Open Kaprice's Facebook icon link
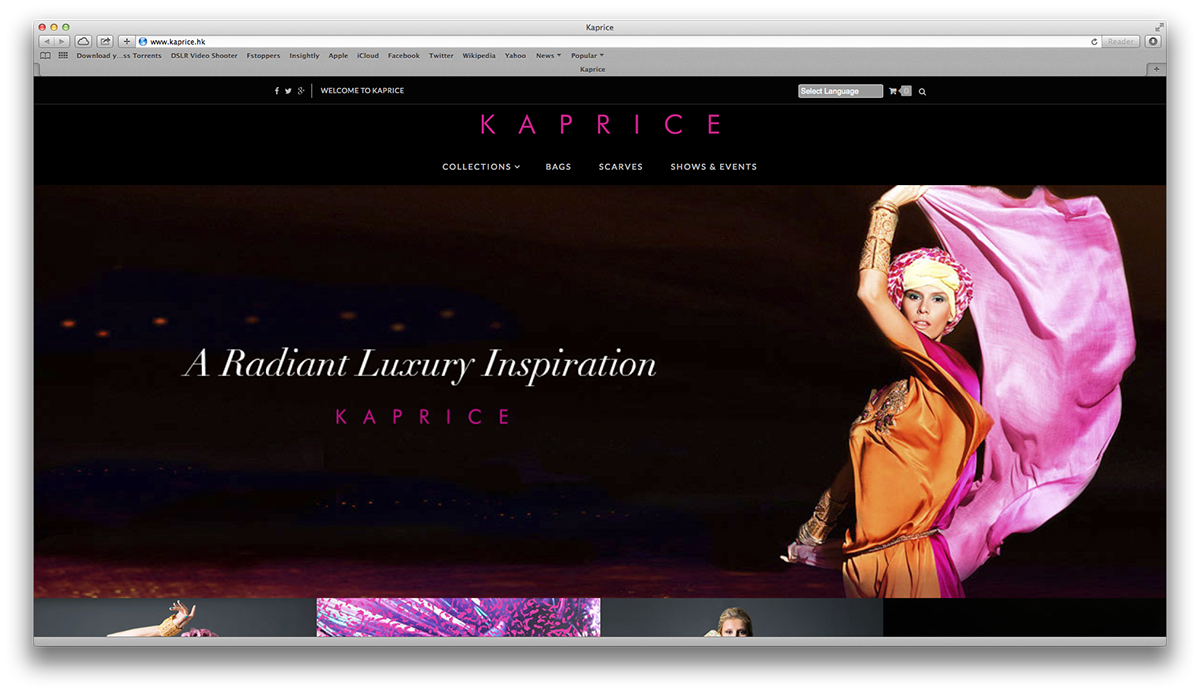The width and height of the screenshot is (1200, 693). pos(277,91)
